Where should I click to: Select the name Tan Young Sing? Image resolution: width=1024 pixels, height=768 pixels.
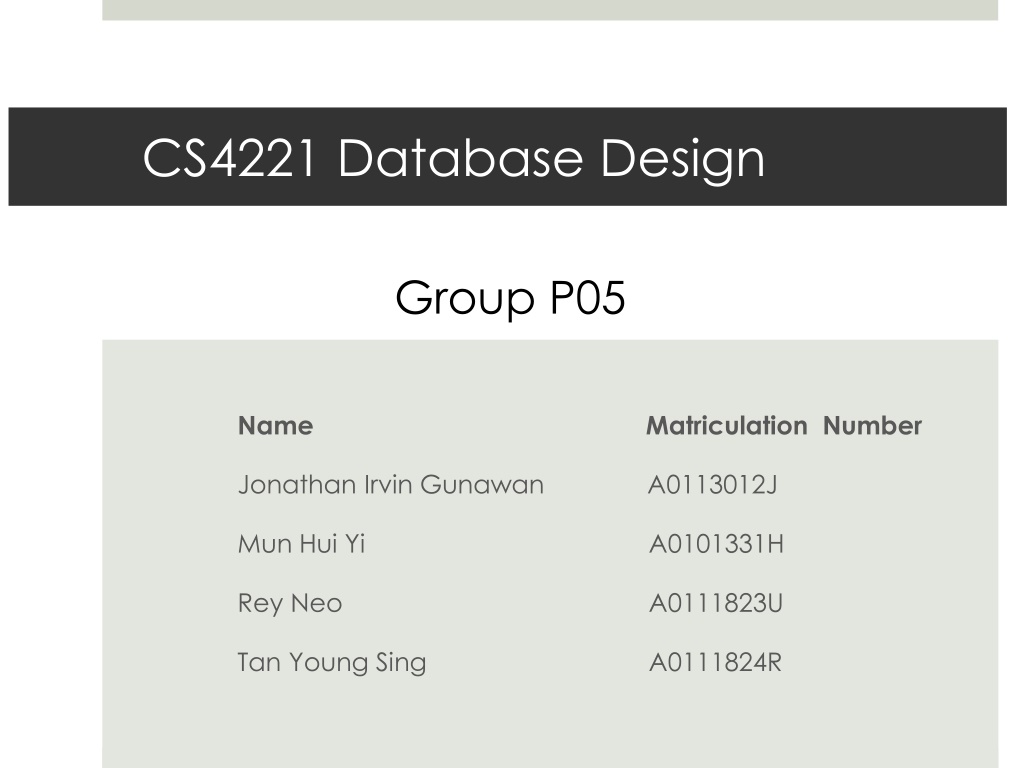tap(332, 662)
